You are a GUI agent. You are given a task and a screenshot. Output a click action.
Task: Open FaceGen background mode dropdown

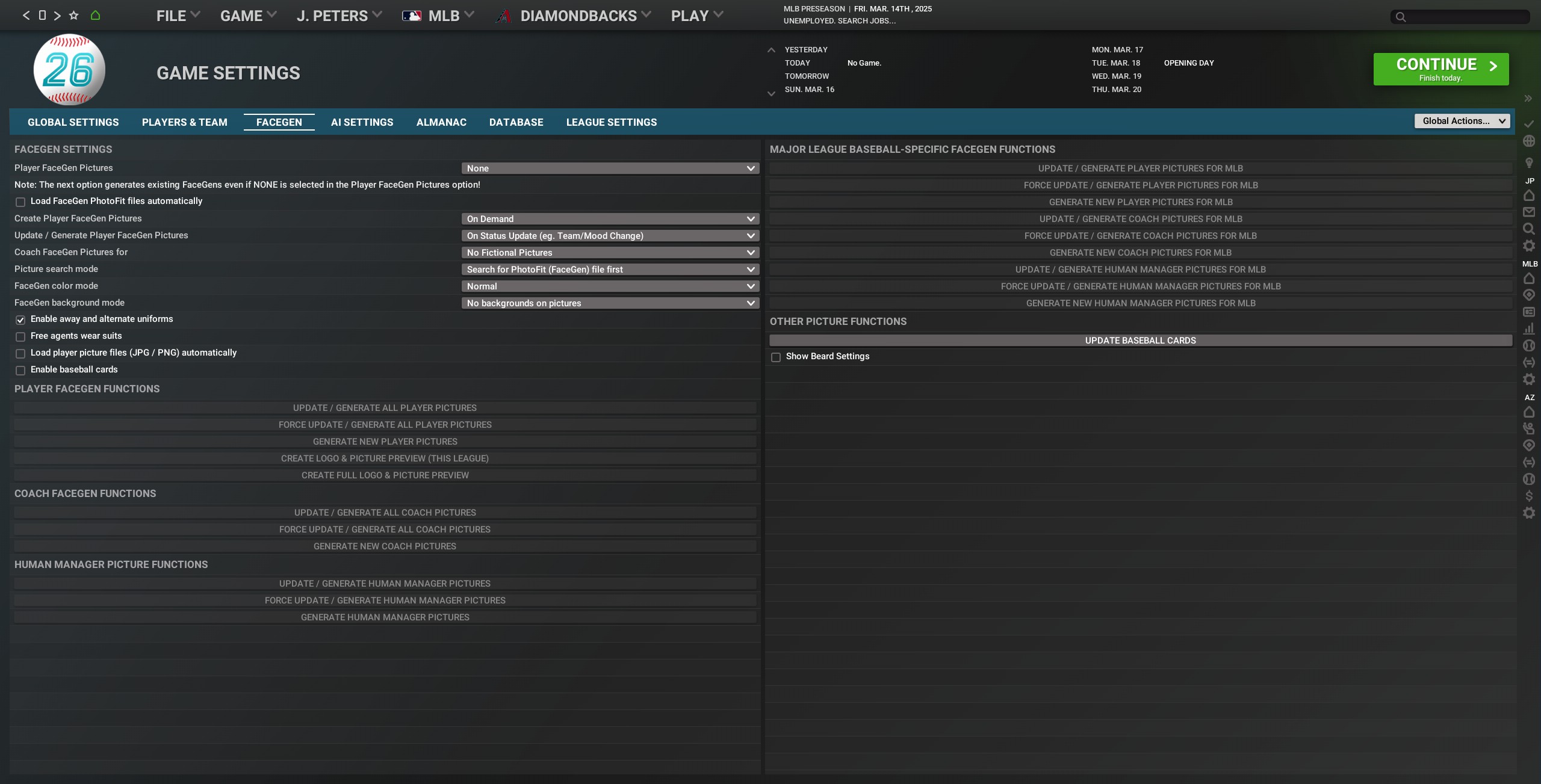610,303
